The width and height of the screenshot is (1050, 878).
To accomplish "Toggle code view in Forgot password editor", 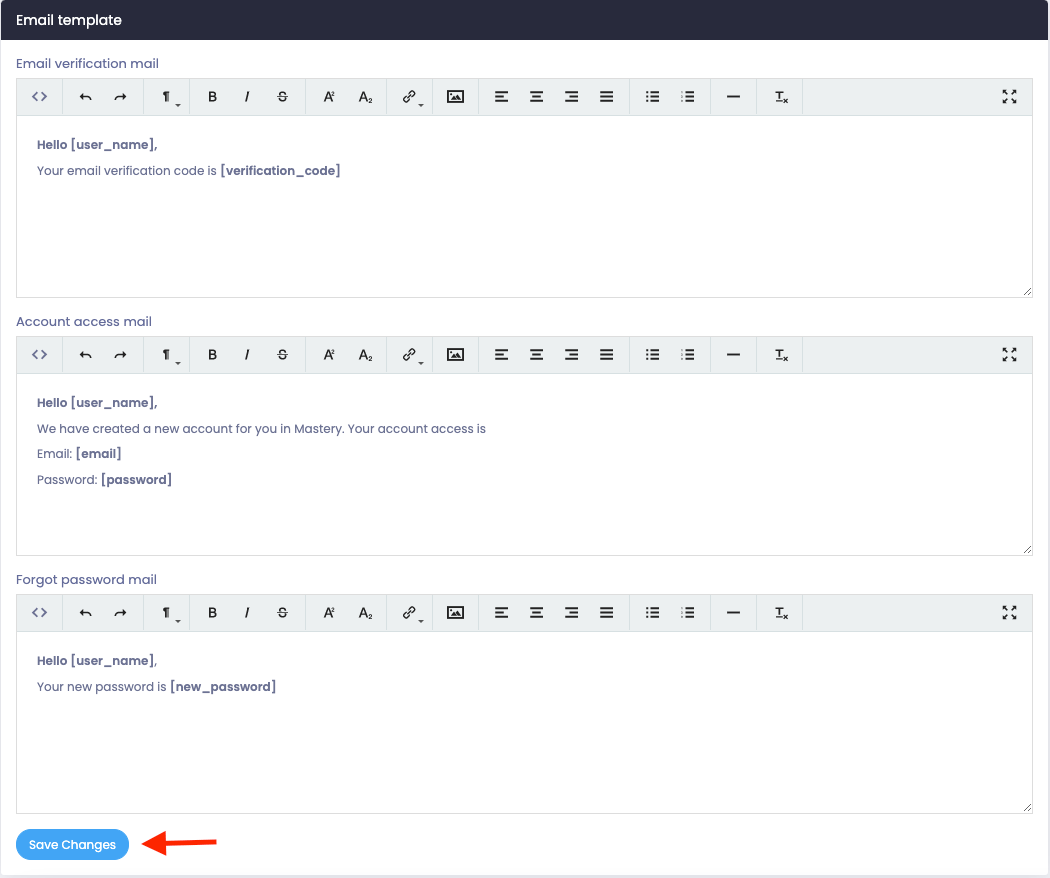I will click(40, 613).
